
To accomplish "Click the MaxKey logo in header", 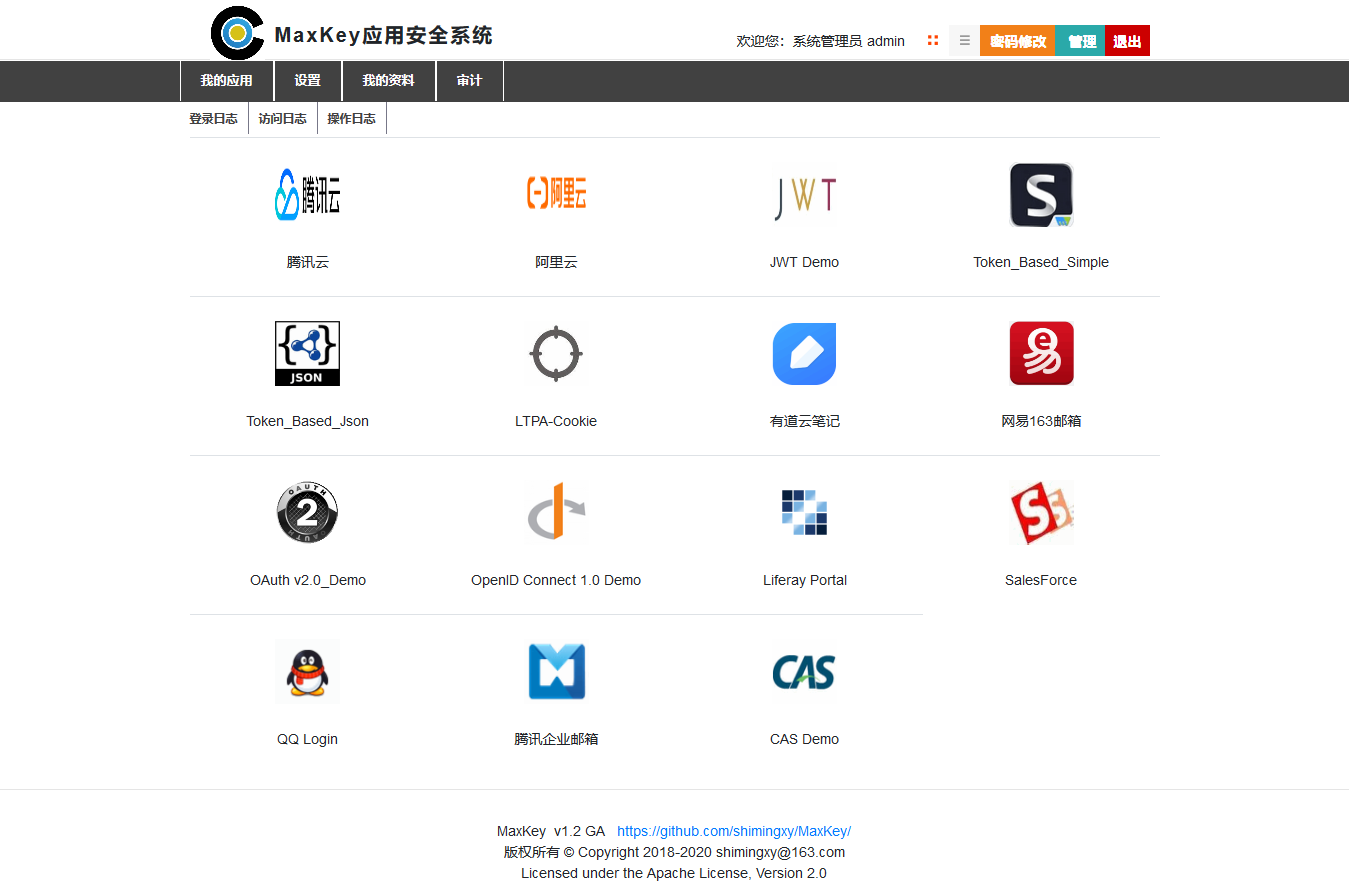I will pos(237,33).
